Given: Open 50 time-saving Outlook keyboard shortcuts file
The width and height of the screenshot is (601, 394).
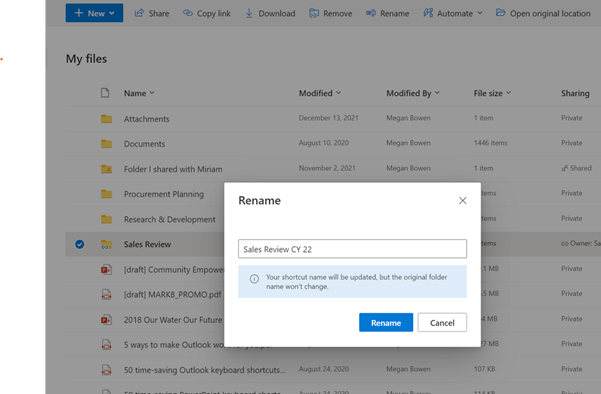Looking at the screenshot, I should tap(205, 370).
